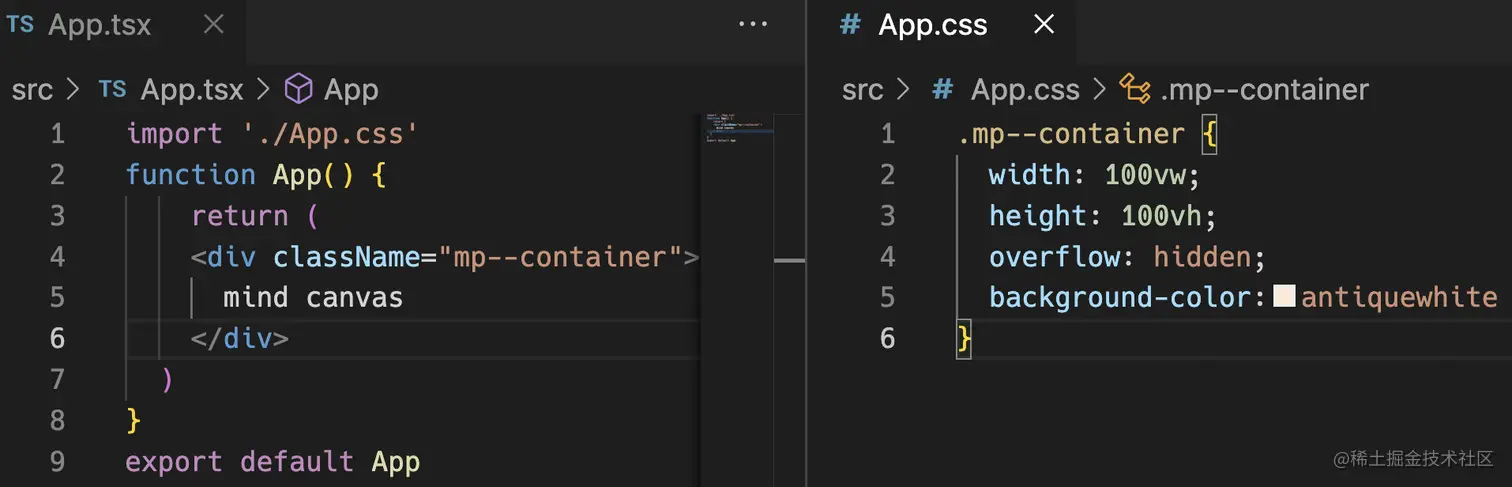Switch to the App.css tab

[x=932, y=25]
